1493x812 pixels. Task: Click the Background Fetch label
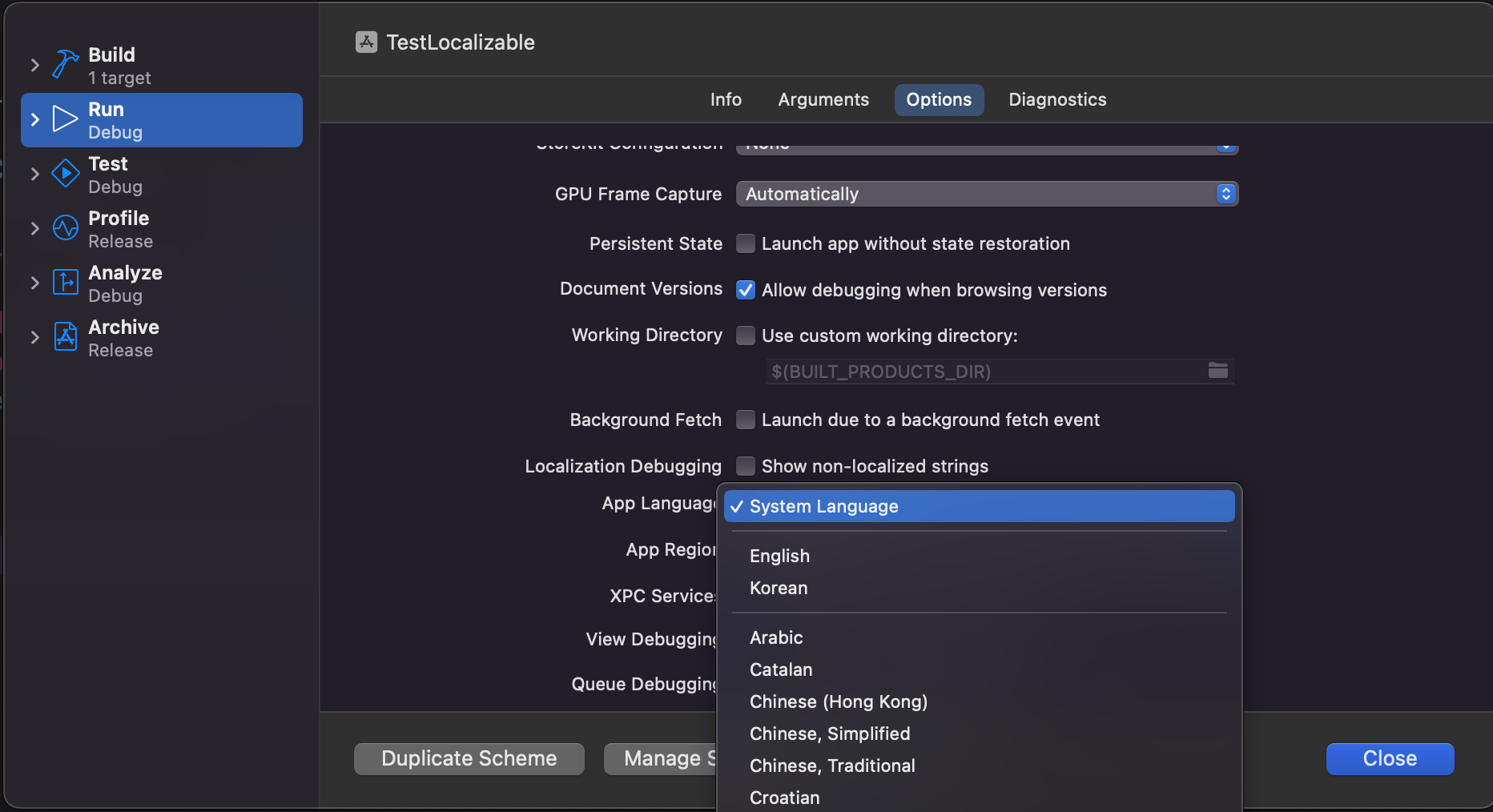point(646,420)
